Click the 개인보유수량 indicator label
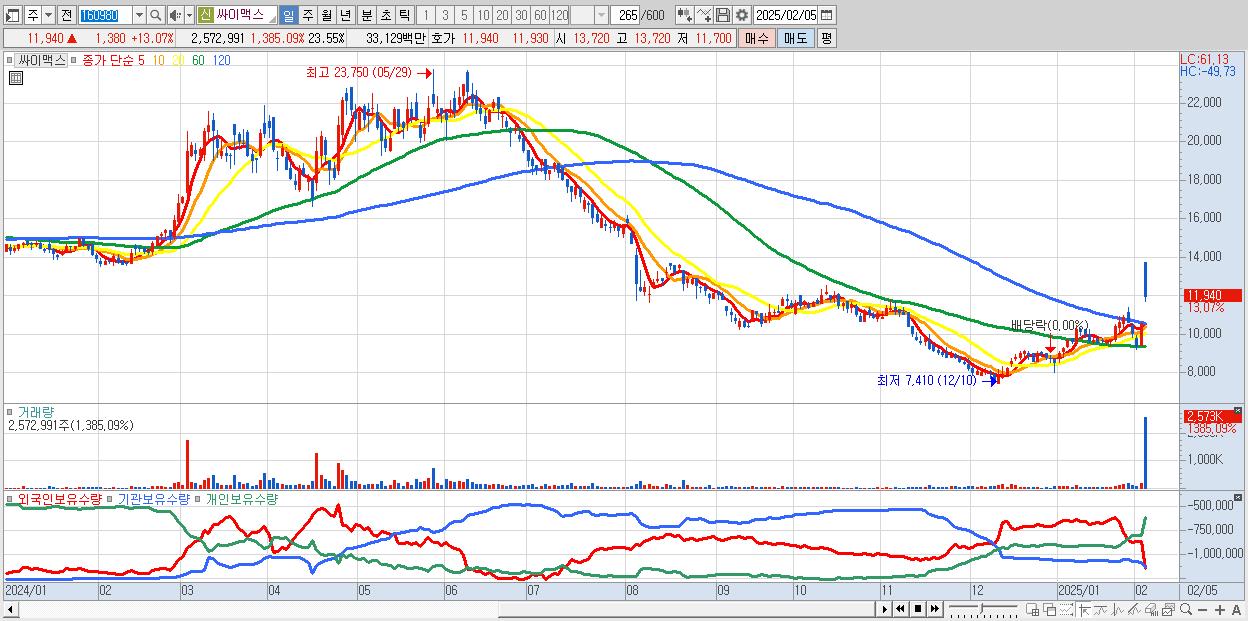Screen dimensions: 1248x621 241,498
